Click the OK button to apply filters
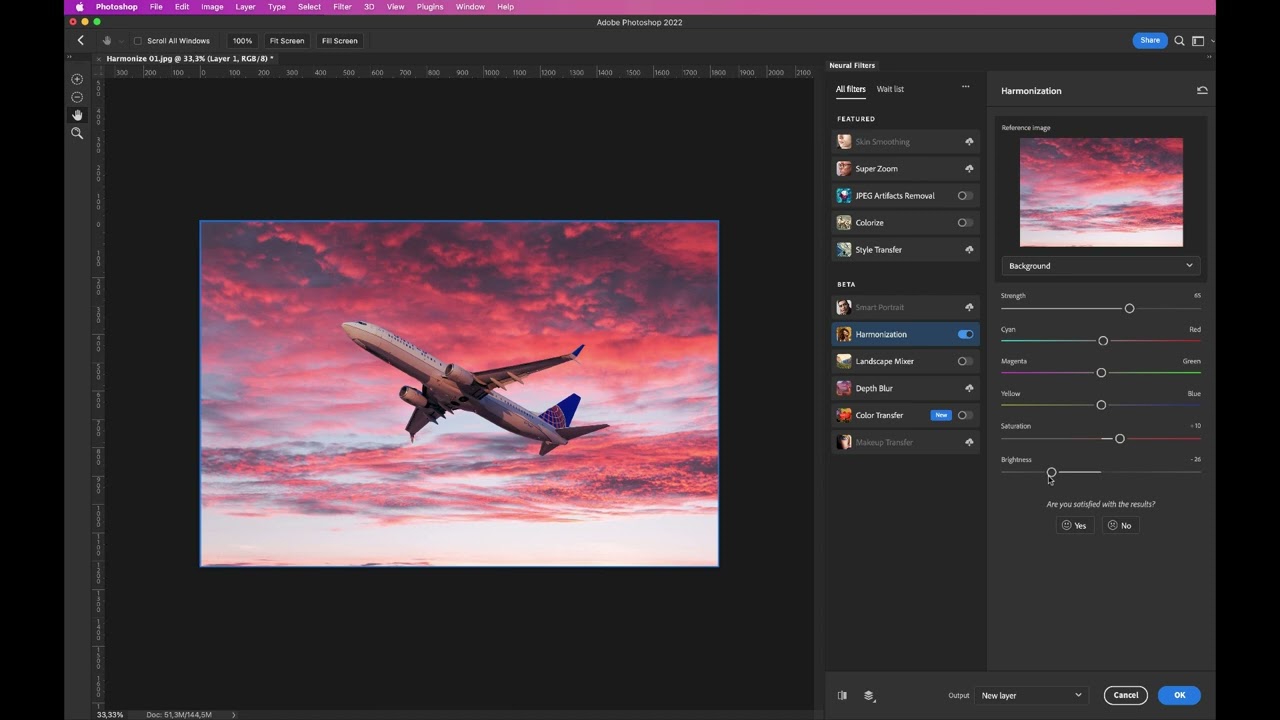This screenshot has width=1280, height=720. pyautogui.click(x=1179, y=695)
